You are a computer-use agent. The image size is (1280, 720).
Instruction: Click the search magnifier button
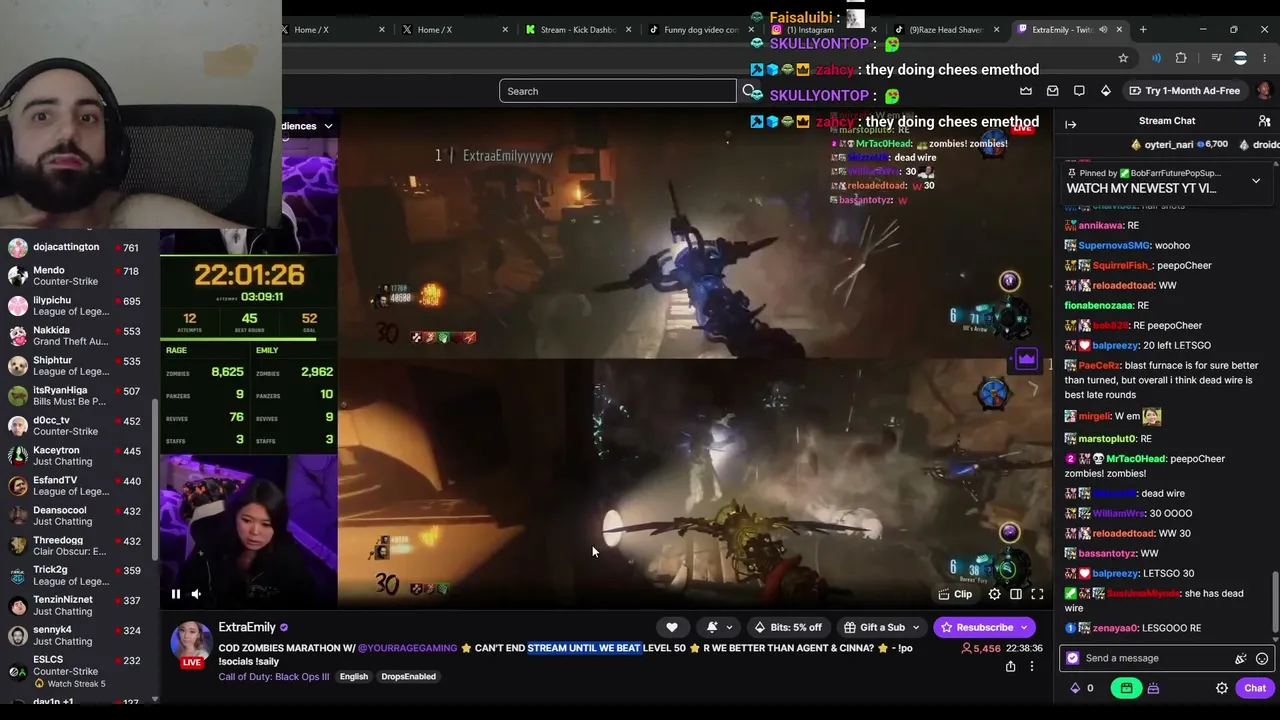tap(748, 91)
